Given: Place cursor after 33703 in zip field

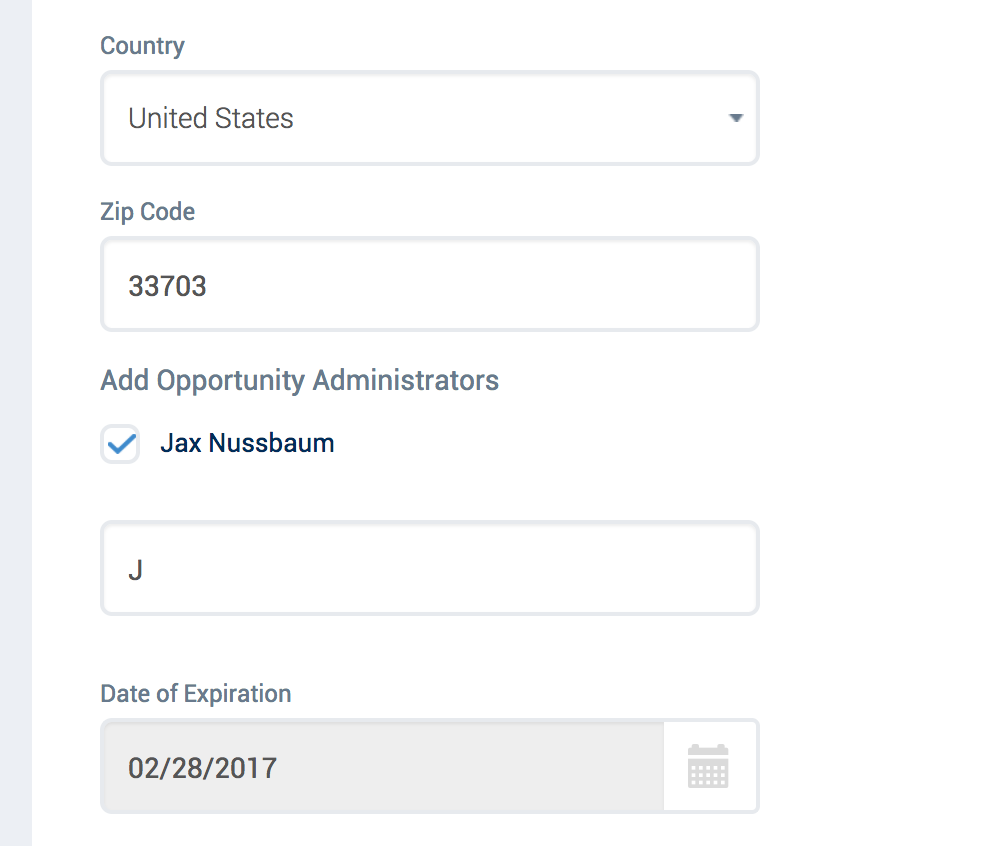Looking at the screenshot, I should click(208, 286).
